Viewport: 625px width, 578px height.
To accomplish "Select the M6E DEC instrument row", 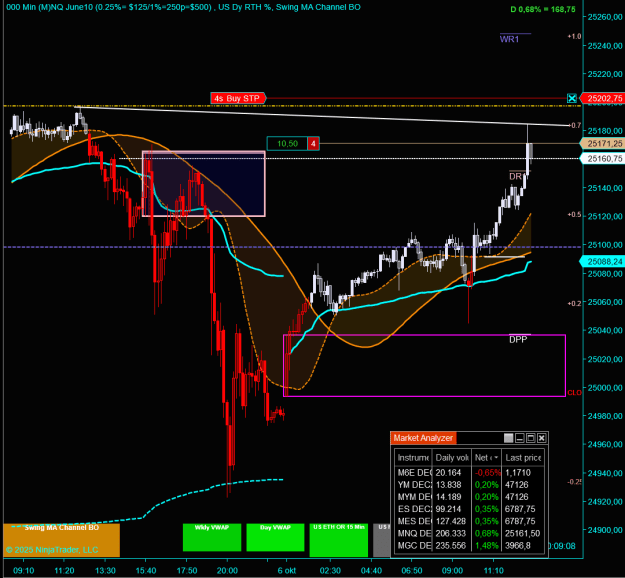I will (x=469, y=472).
